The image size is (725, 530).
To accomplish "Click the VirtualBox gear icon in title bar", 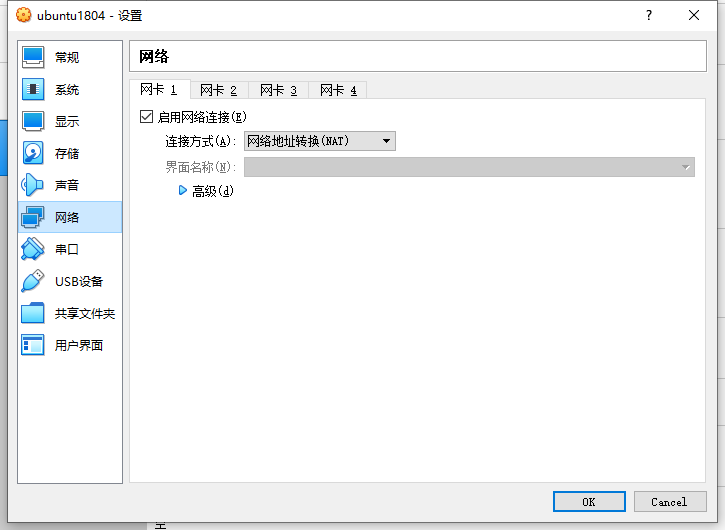I will tap(24, 15).
